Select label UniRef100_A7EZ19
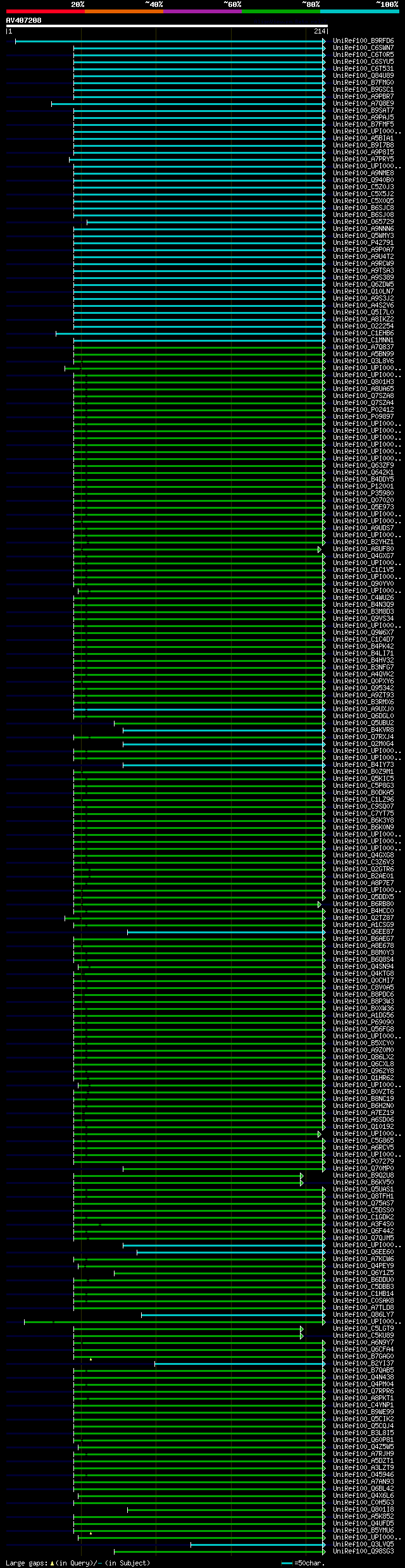 [x=363, y=1113]
